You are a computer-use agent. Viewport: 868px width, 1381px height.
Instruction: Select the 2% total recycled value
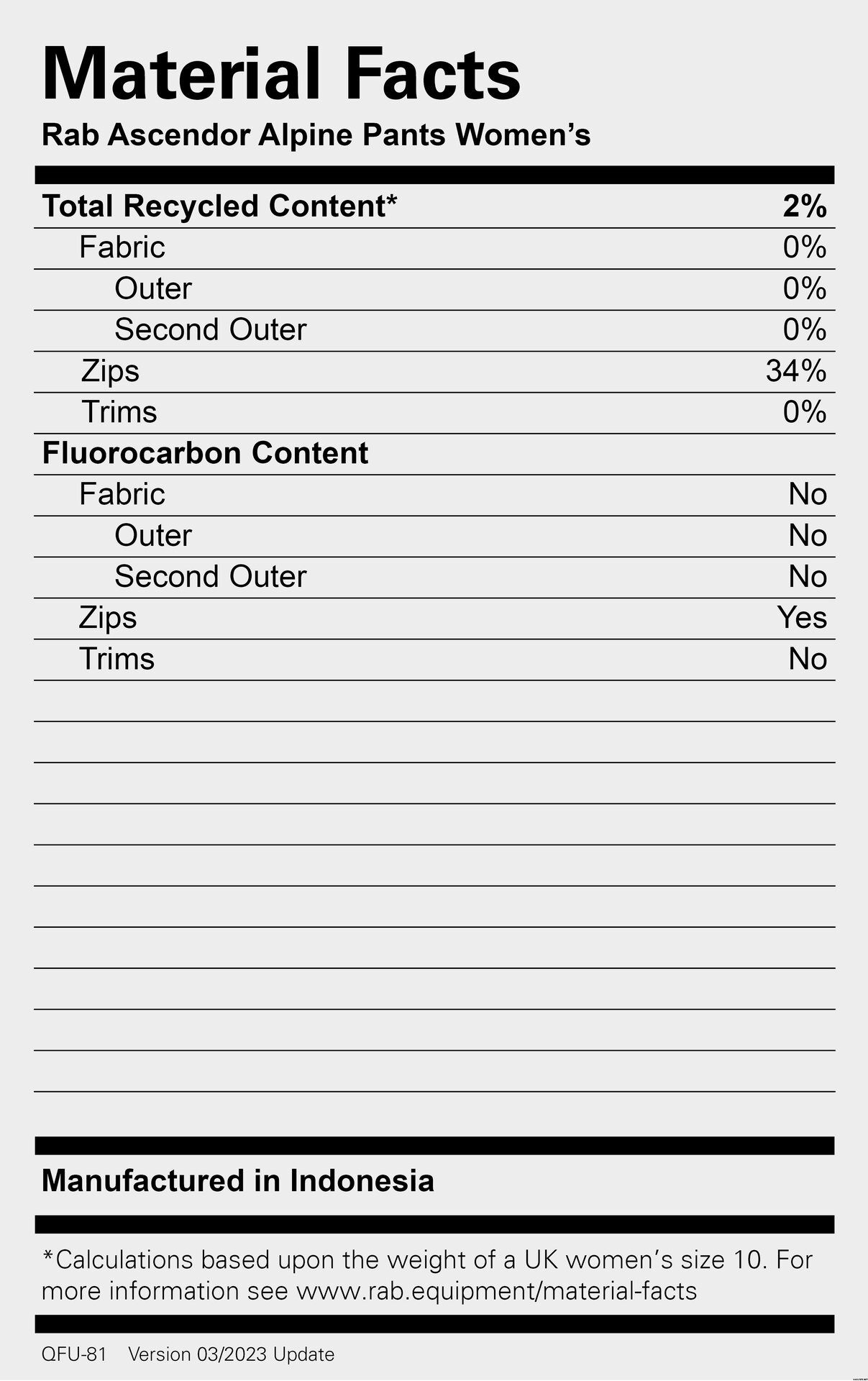tap(805, 206)
